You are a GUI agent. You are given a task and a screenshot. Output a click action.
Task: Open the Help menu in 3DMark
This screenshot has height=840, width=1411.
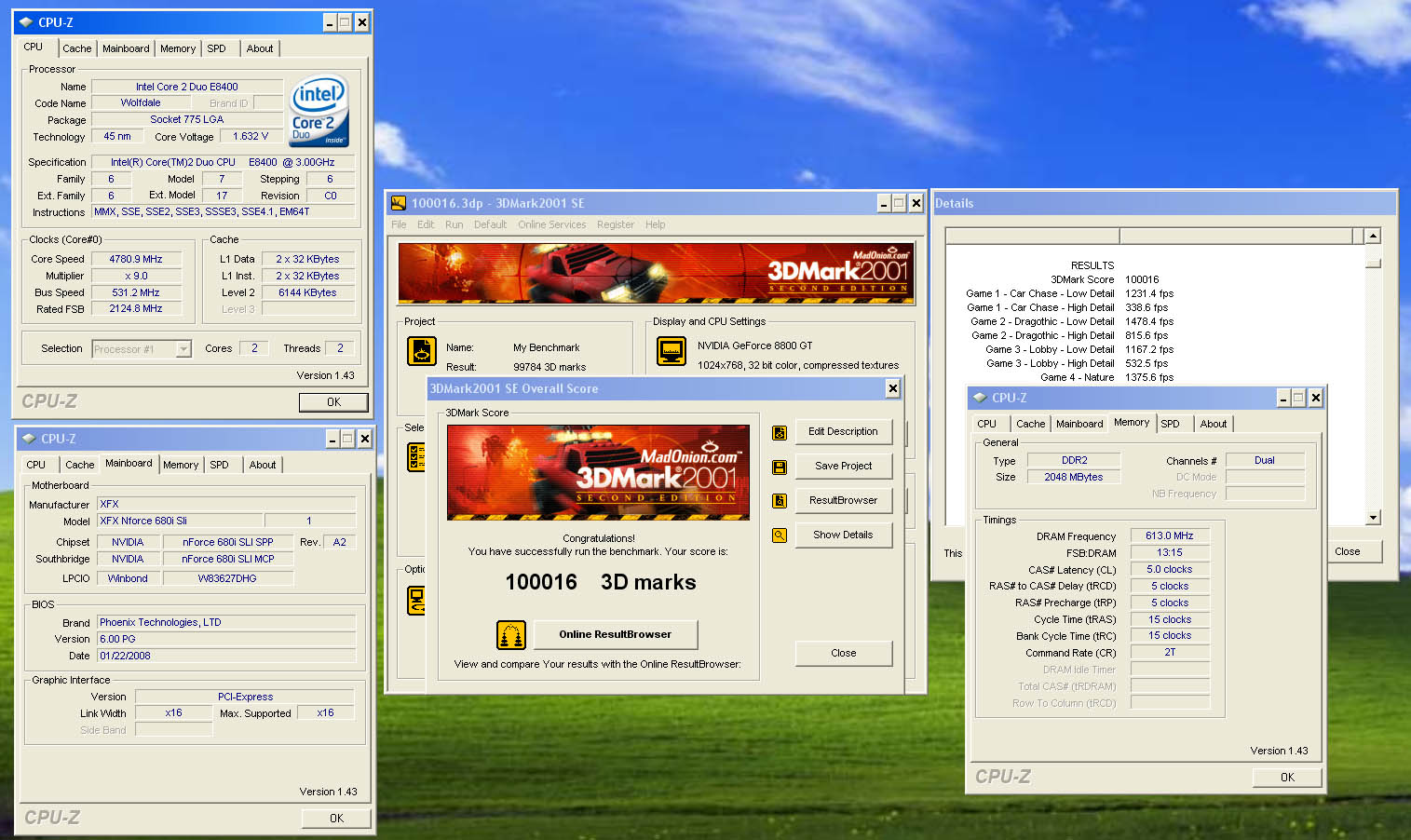656,224
